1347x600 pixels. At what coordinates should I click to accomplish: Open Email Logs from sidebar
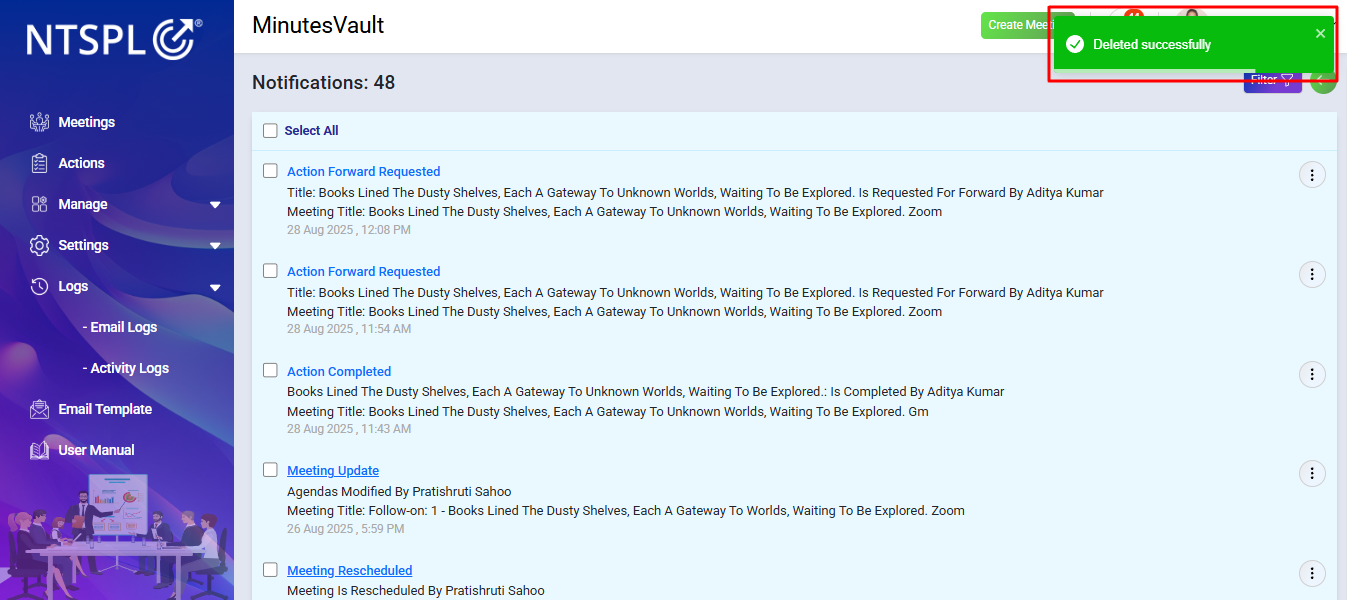coord(120,327)
